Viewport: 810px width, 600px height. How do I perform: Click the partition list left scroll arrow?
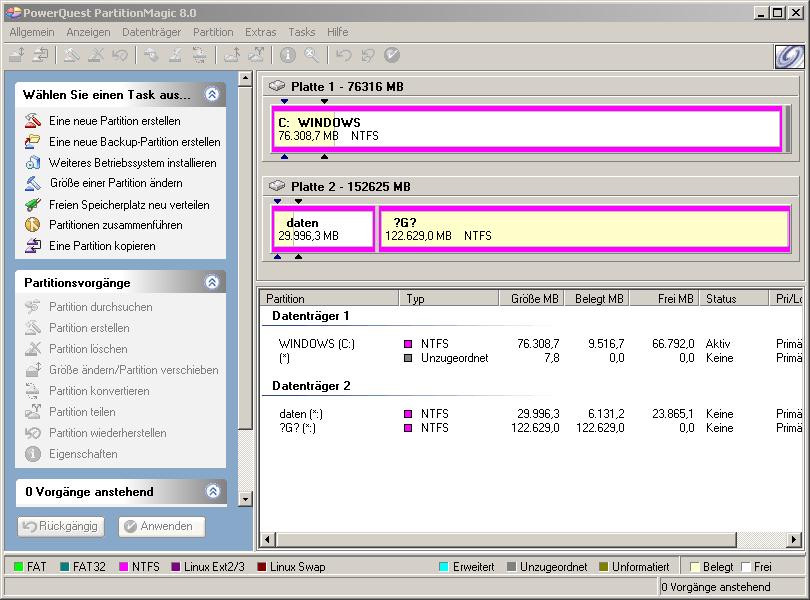coord(267,540)
